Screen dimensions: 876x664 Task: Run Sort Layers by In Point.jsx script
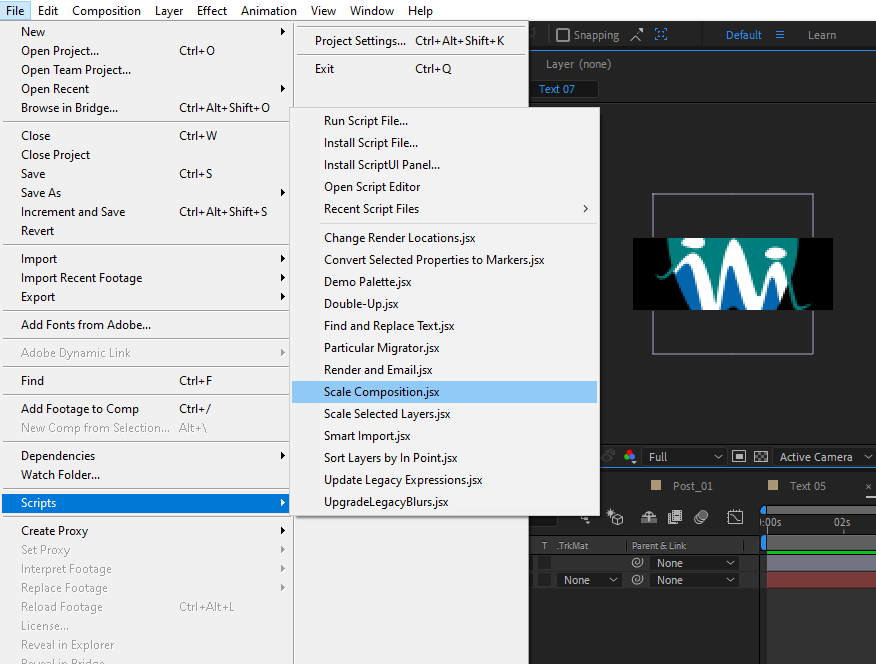[x=444, y=458]
